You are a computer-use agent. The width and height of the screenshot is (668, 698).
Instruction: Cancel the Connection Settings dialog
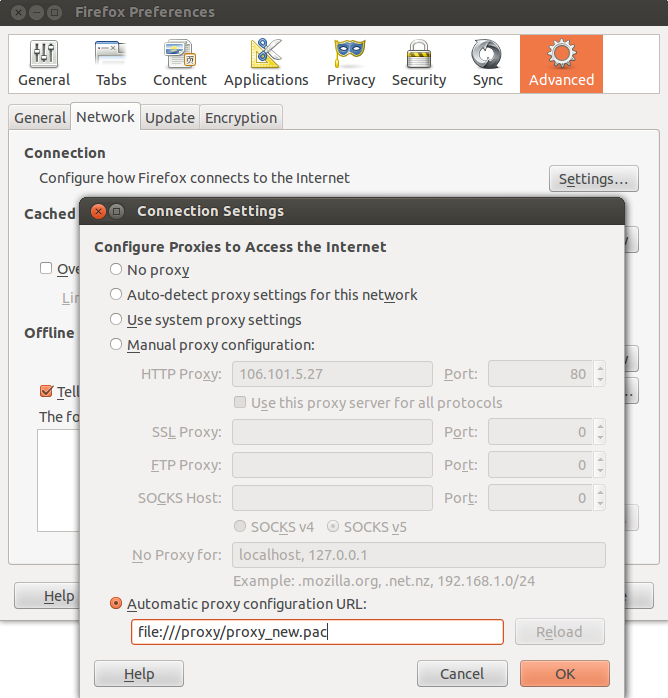point(462,674)
